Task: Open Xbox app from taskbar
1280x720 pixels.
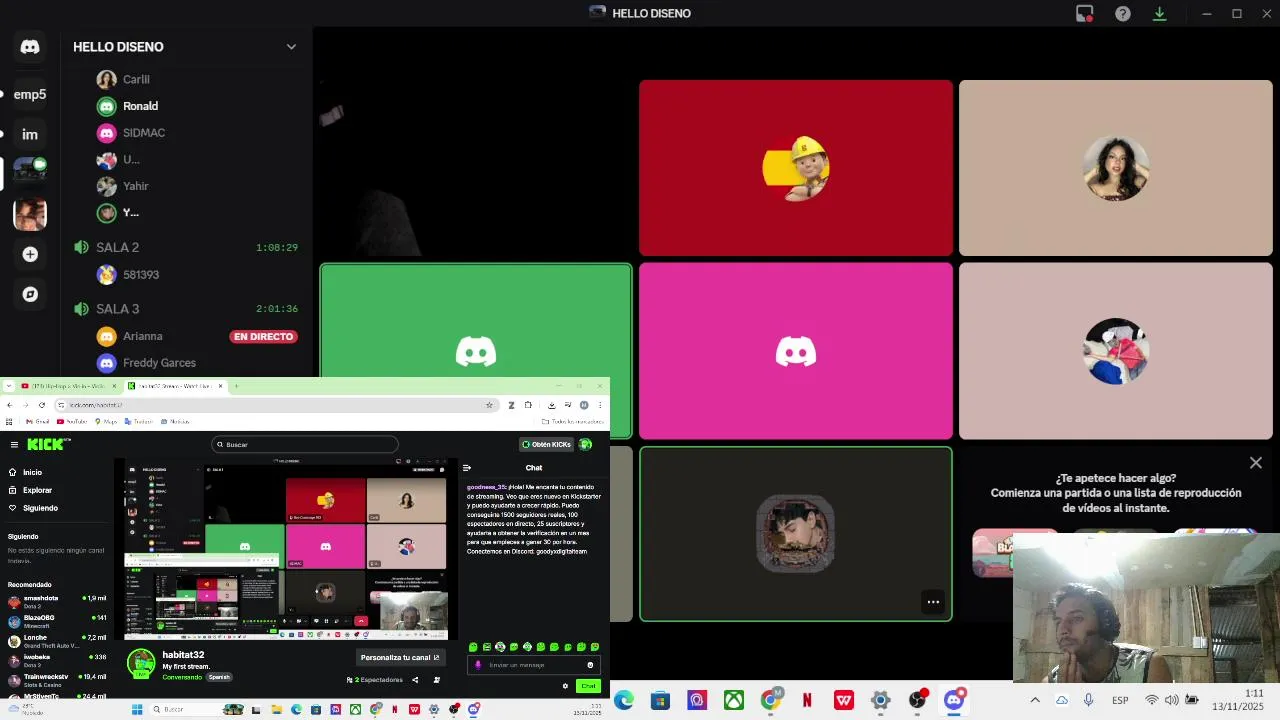Action: pyautogui.click(x=734, y=701)
